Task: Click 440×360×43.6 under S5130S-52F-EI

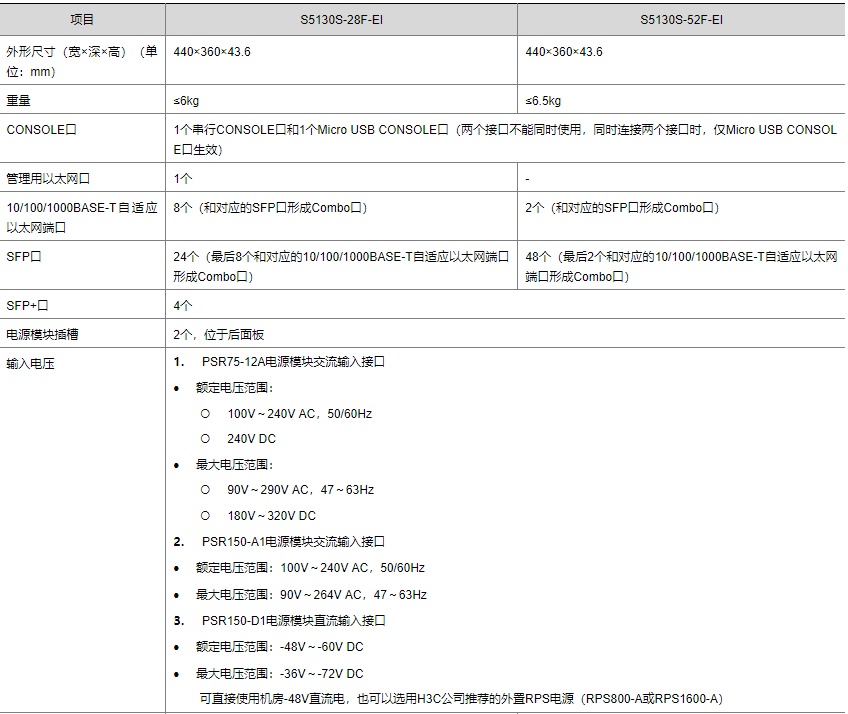Action: point(564,52)
